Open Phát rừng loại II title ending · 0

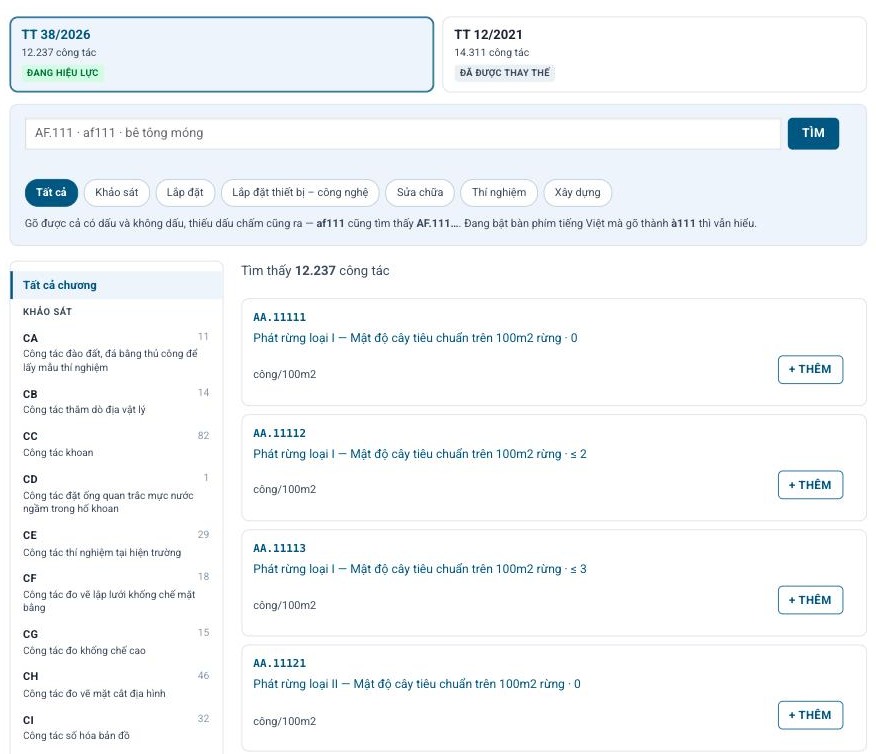(x=417, y=684)
